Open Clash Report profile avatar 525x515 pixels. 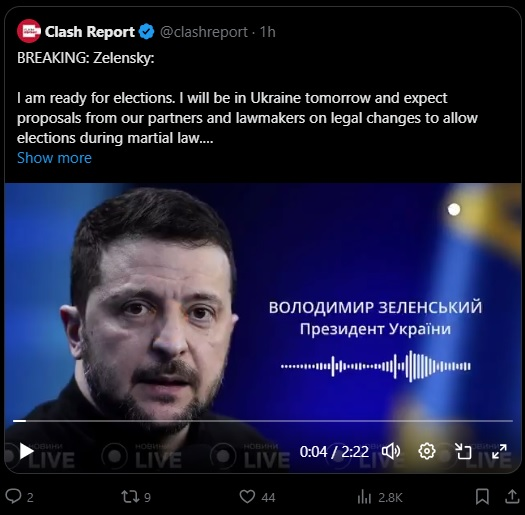point(29,31)
